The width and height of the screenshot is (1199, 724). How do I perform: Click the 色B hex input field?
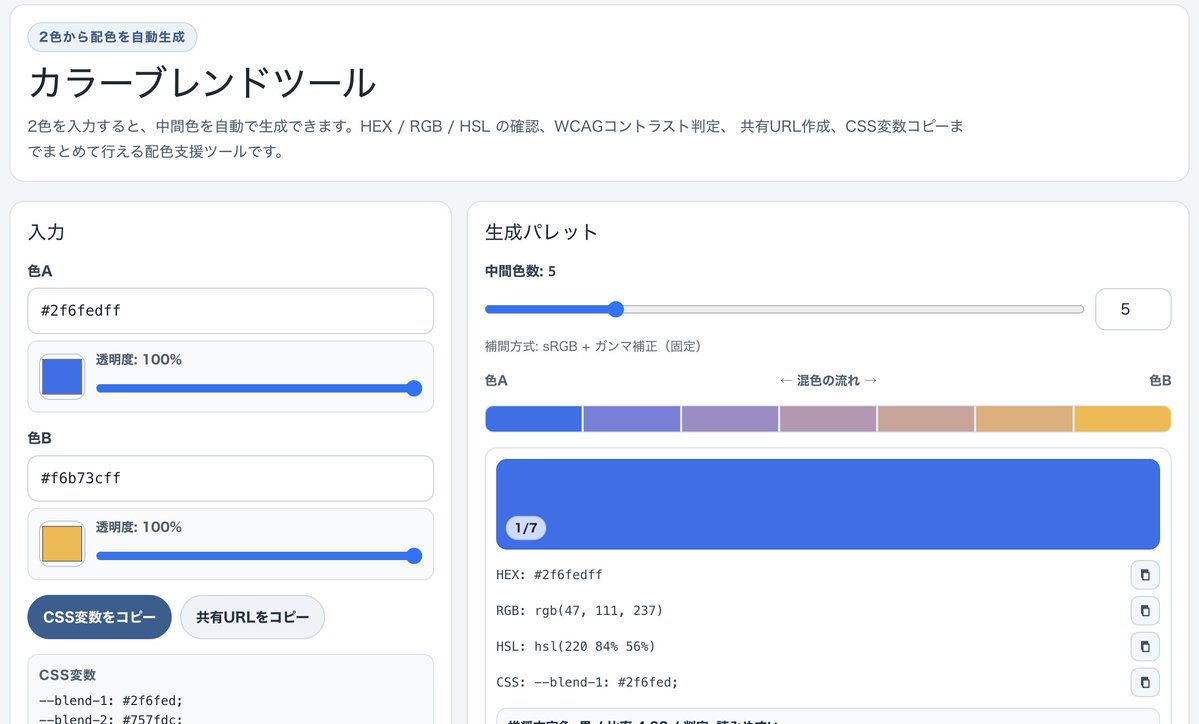pos(230,478)
